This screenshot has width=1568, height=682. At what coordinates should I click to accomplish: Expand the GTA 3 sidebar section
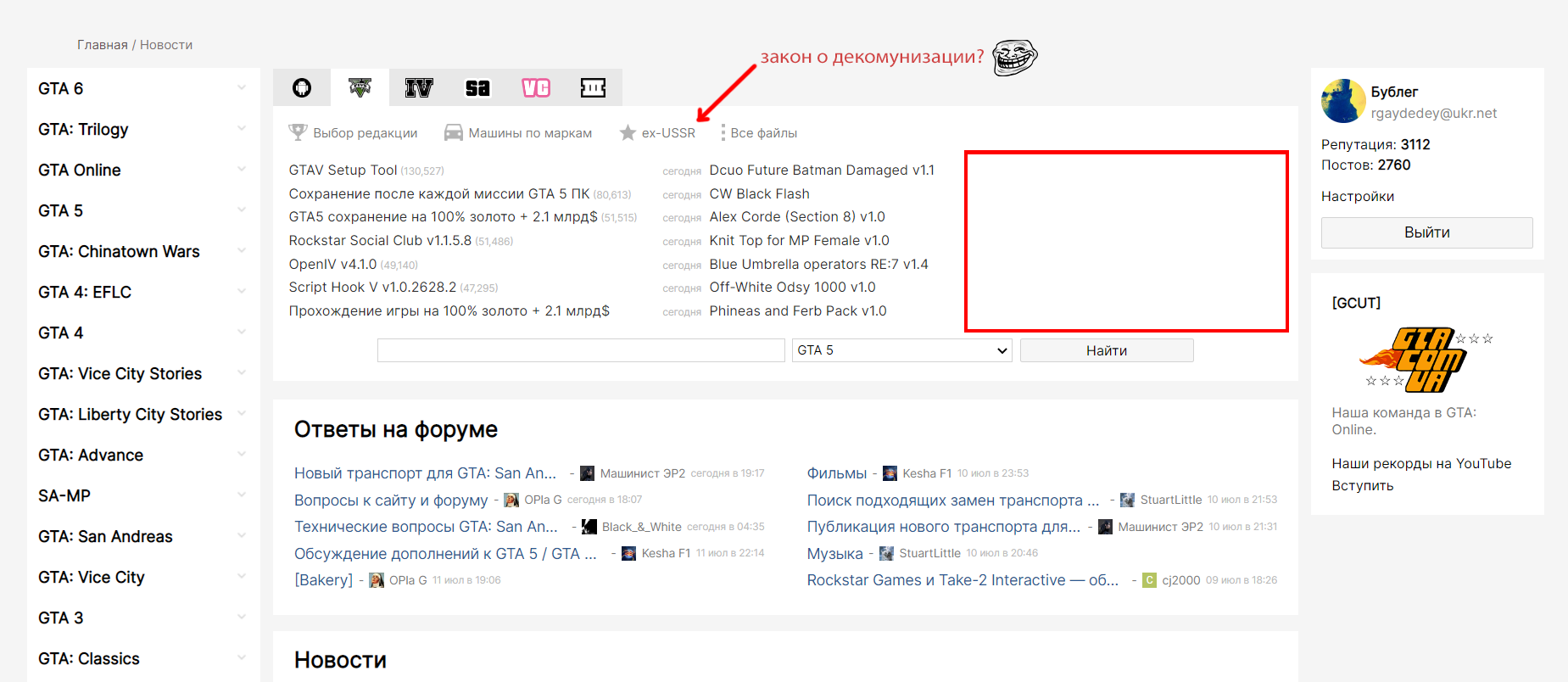coord(242,618)
